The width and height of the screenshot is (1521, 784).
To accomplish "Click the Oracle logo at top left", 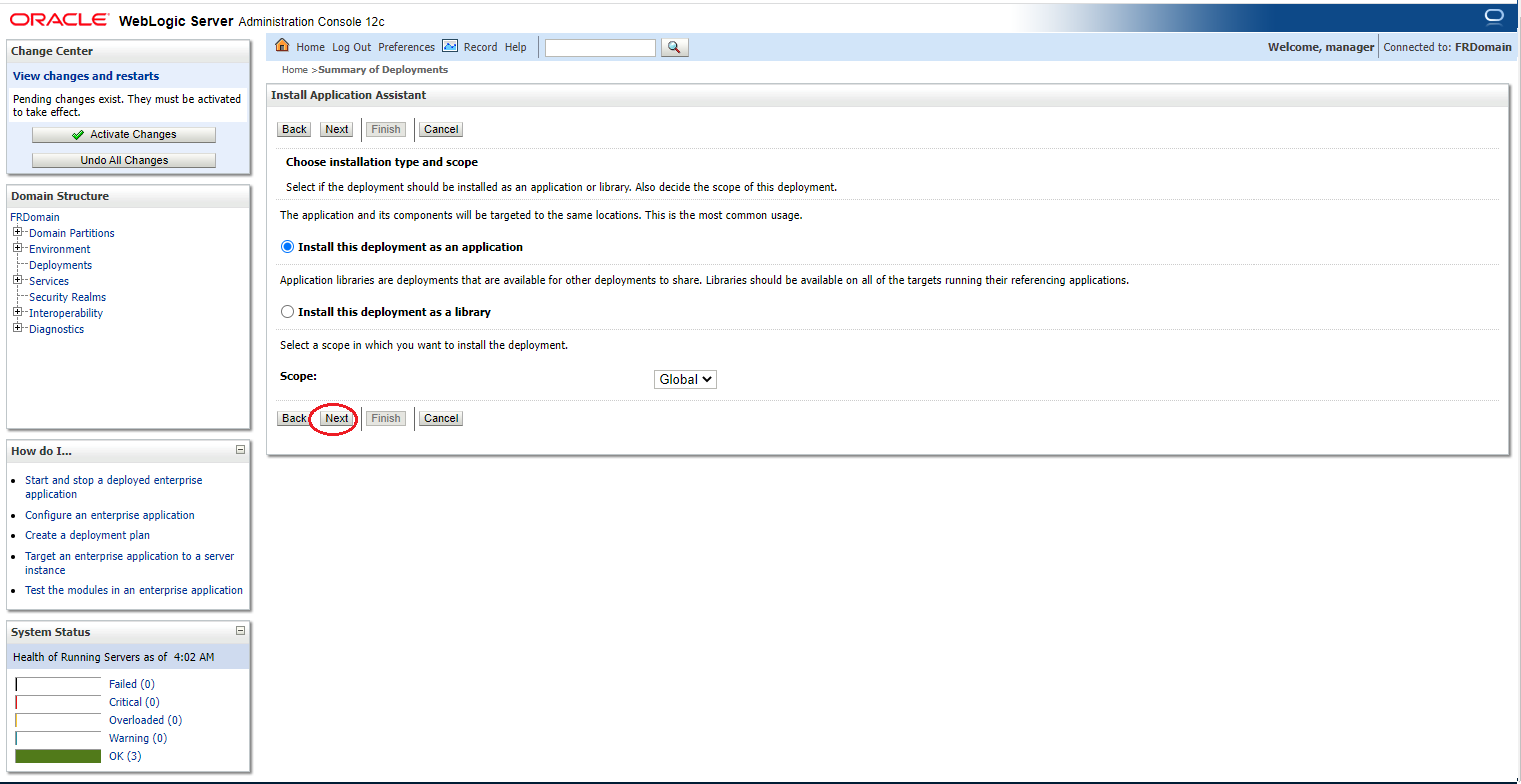I will click(x=58, y=20).
